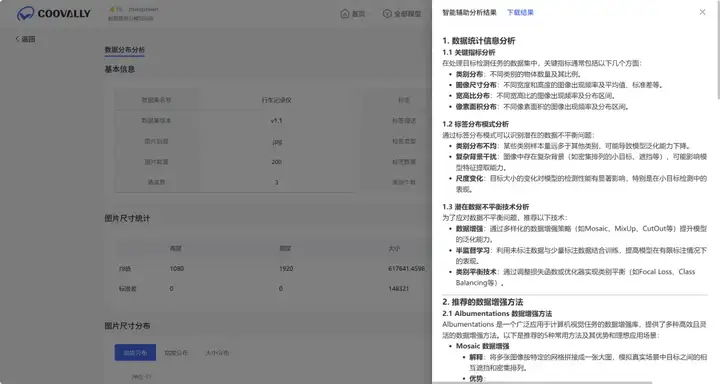The width and height of the screenshot is (720, 384).
Task: Click the username text beside the logo
Action: tap(143, 9)
